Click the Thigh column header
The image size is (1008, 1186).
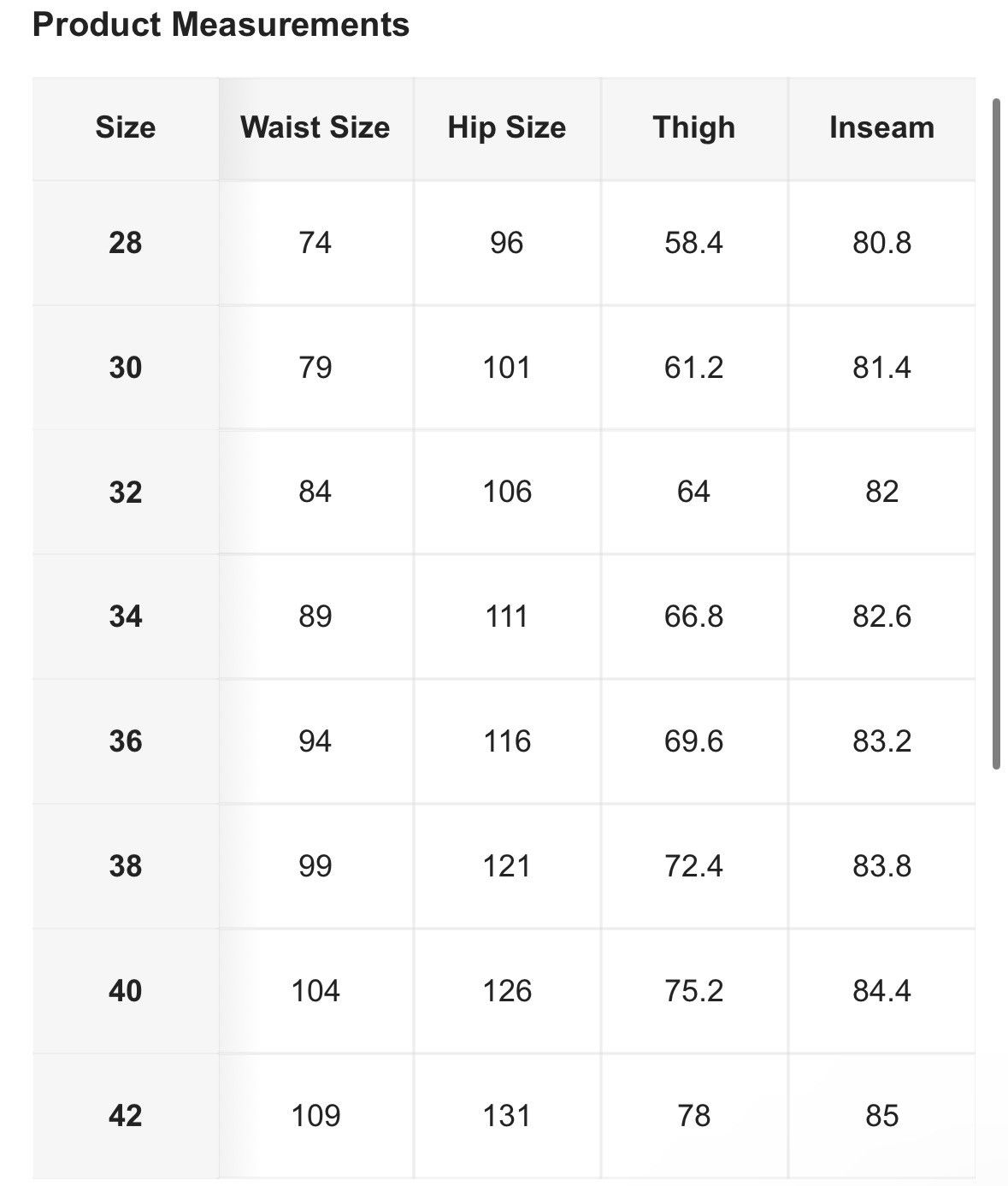click(694, 128)
